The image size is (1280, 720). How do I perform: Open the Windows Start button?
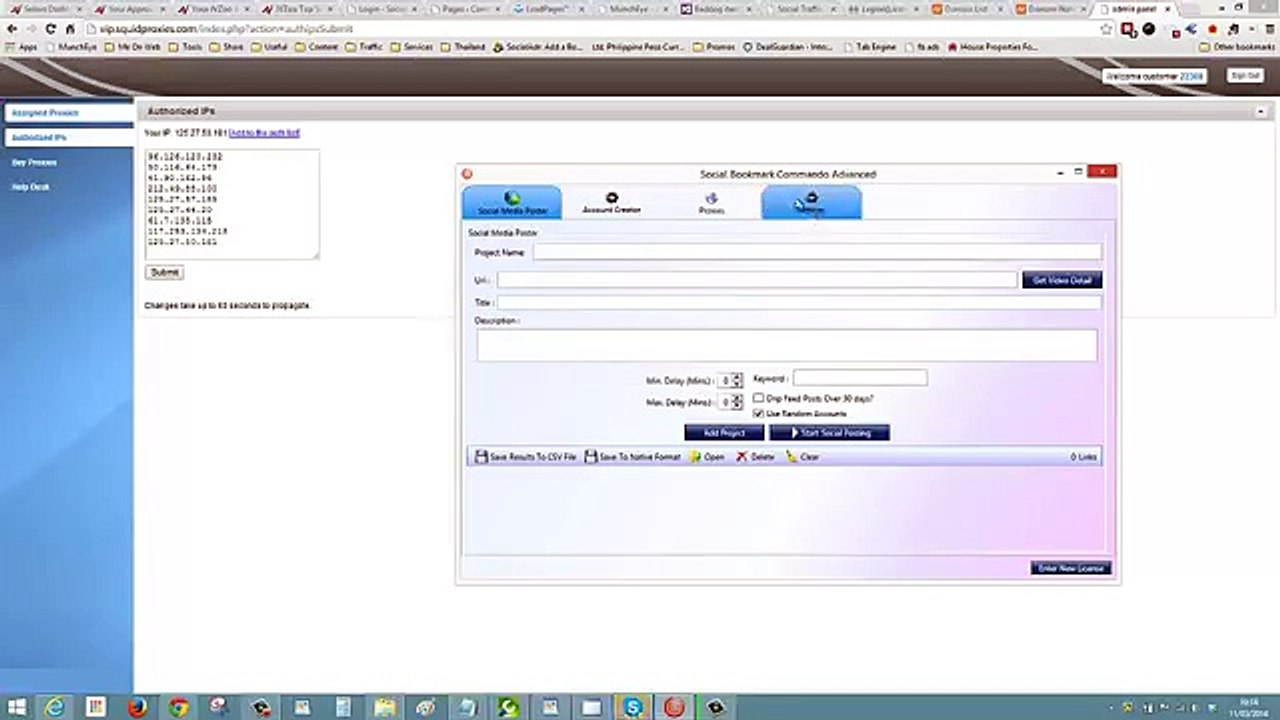point(17,707)
